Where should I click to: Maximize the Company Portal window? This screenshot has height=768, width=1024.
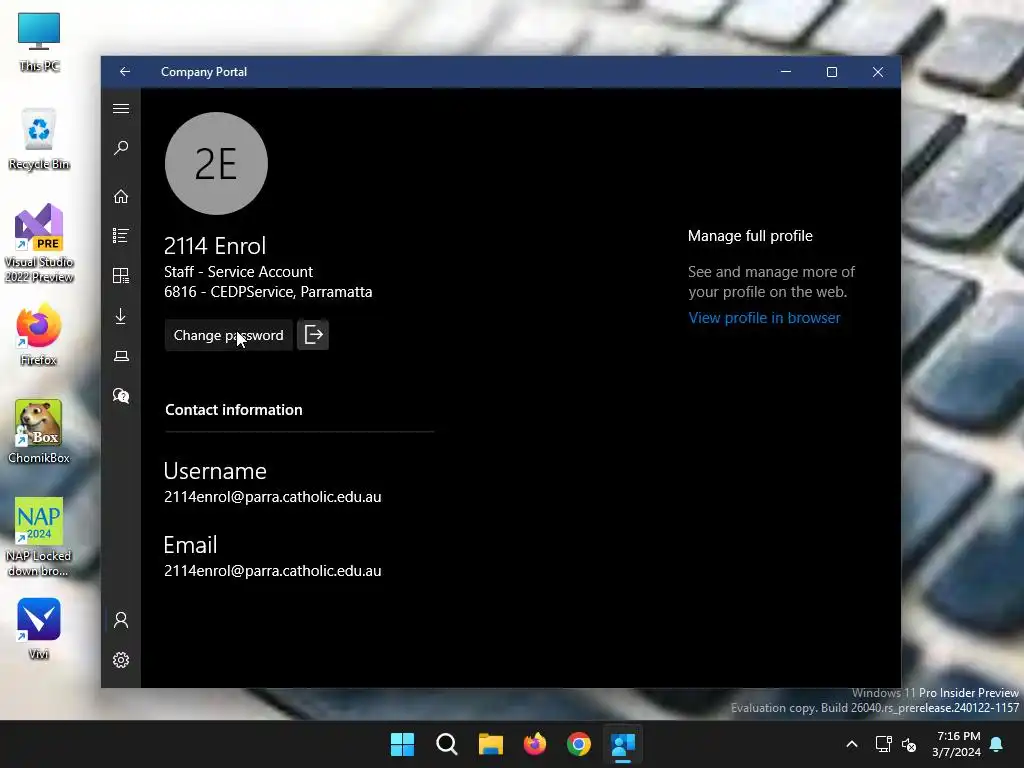(x=832, y=72)
